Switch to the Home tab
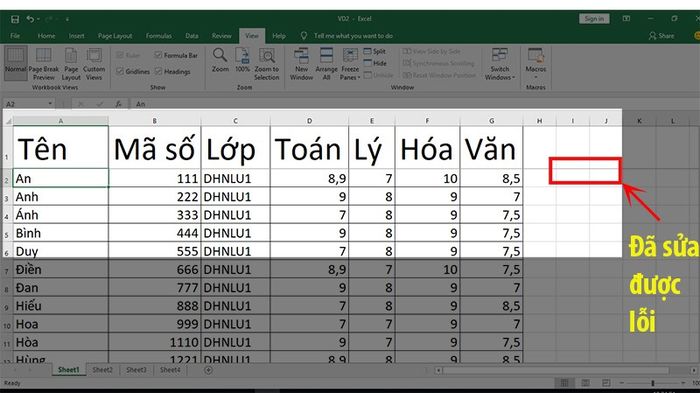 [46, 36]
